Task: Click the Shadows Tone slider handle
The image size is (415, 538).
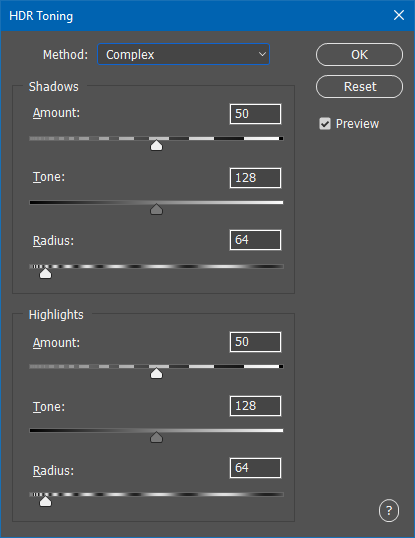Action: pyautogui.click(x=156, y=209)
